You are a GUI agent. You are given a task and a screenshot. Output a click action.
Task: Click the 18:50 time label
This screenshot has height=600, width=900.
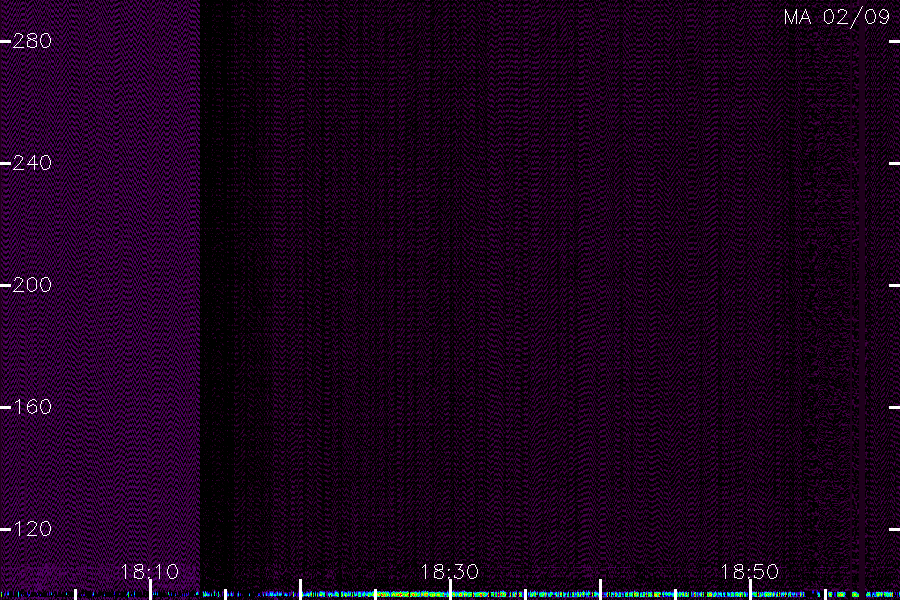[749, 572]
